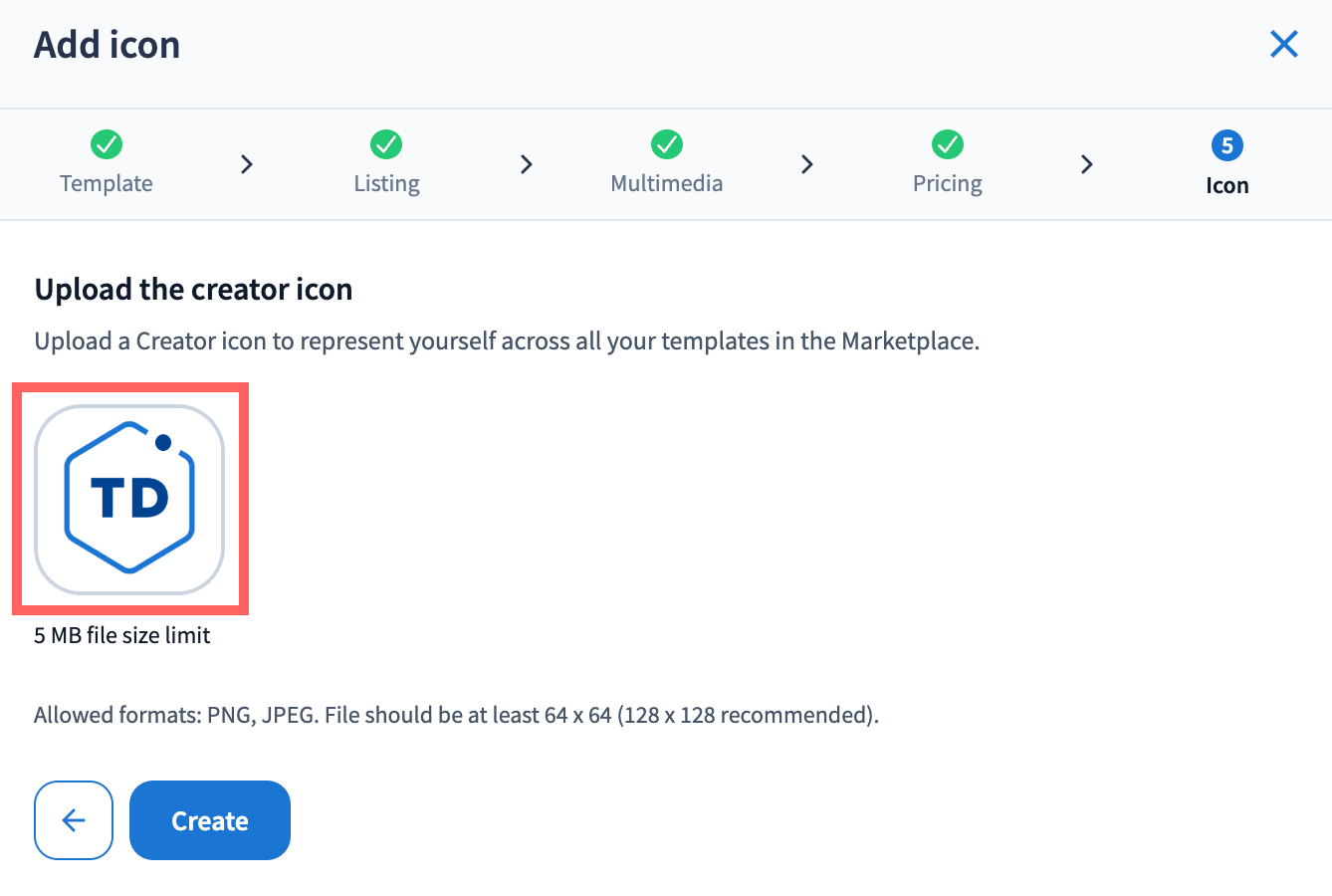Click the chevron after Multimedia step
The image size is (1332, 896).
point(807,164)
